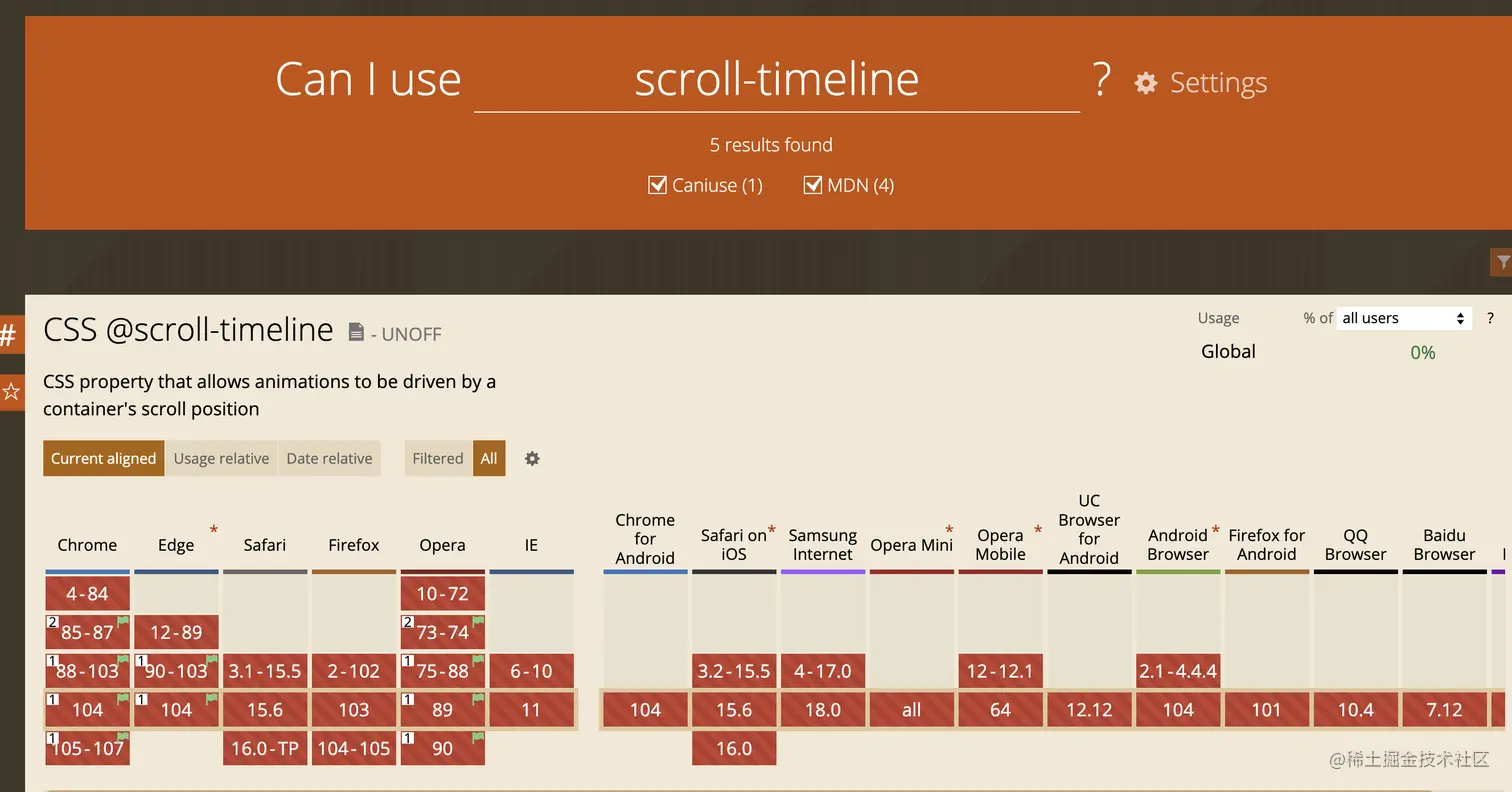Select the Filtered browsers option
The height and width of the screenshot is (792, 1512).
pyautogui.click(x=438, y=458)
